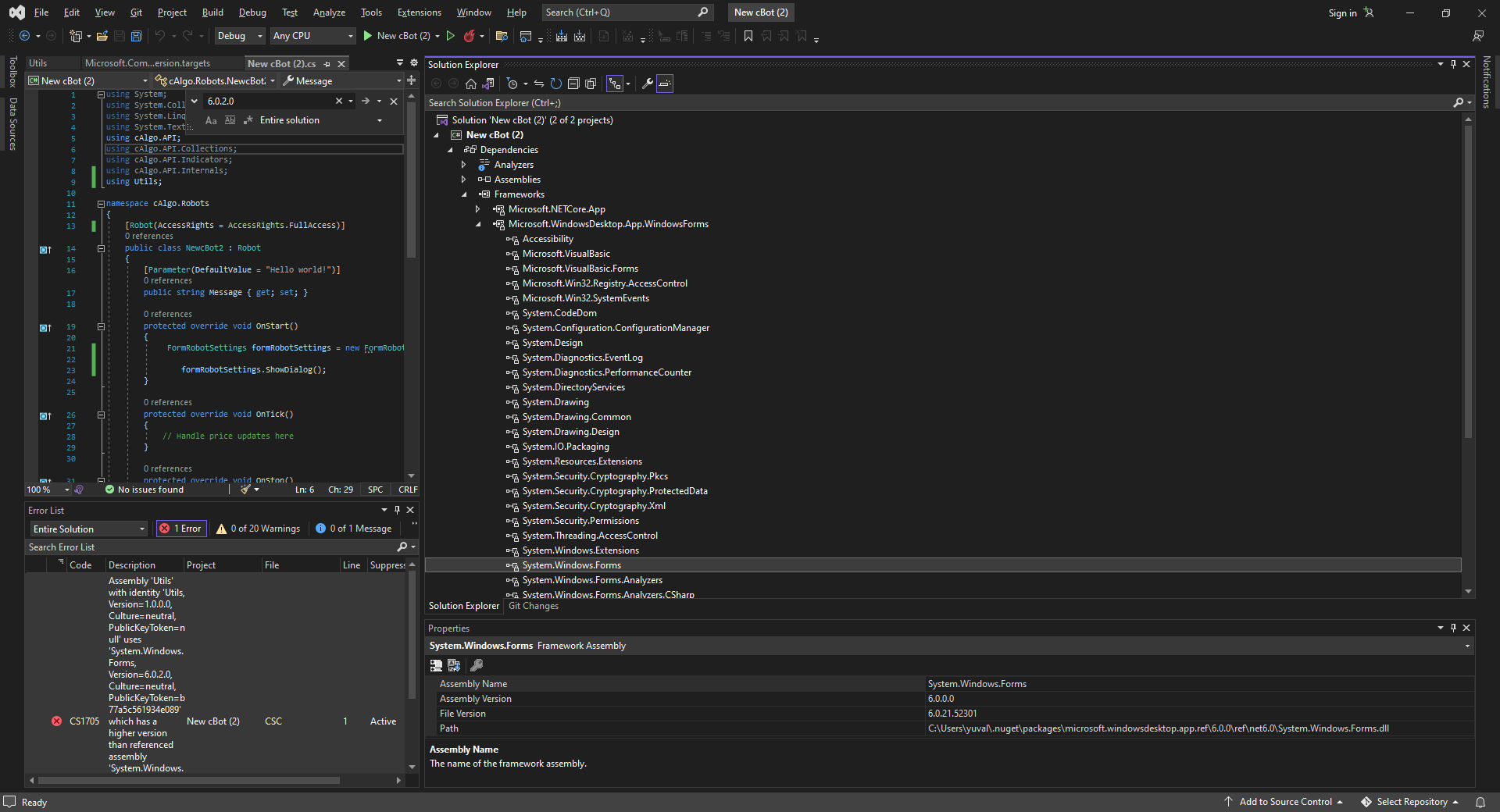Open the Data Sources side panel

(12, 124)
